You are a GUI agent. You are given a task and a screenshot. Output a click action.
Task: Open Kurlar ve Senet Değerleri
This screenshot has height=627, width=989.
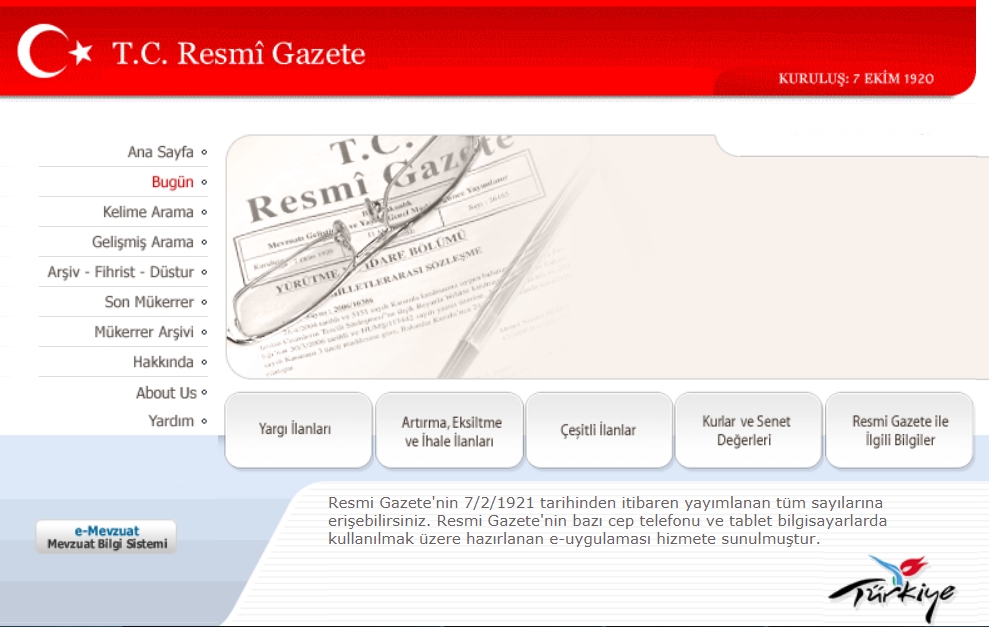coord(748,430)
